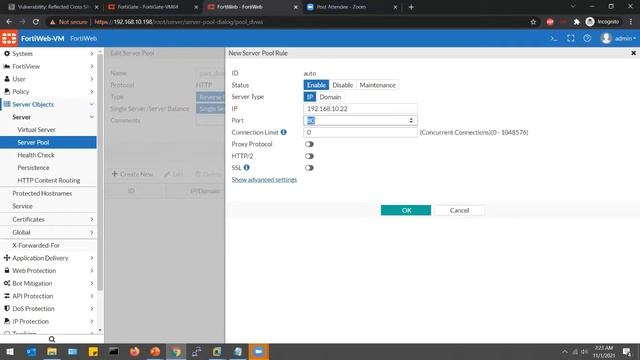Open X-Forwarded-For page

(x=36, y=245)
